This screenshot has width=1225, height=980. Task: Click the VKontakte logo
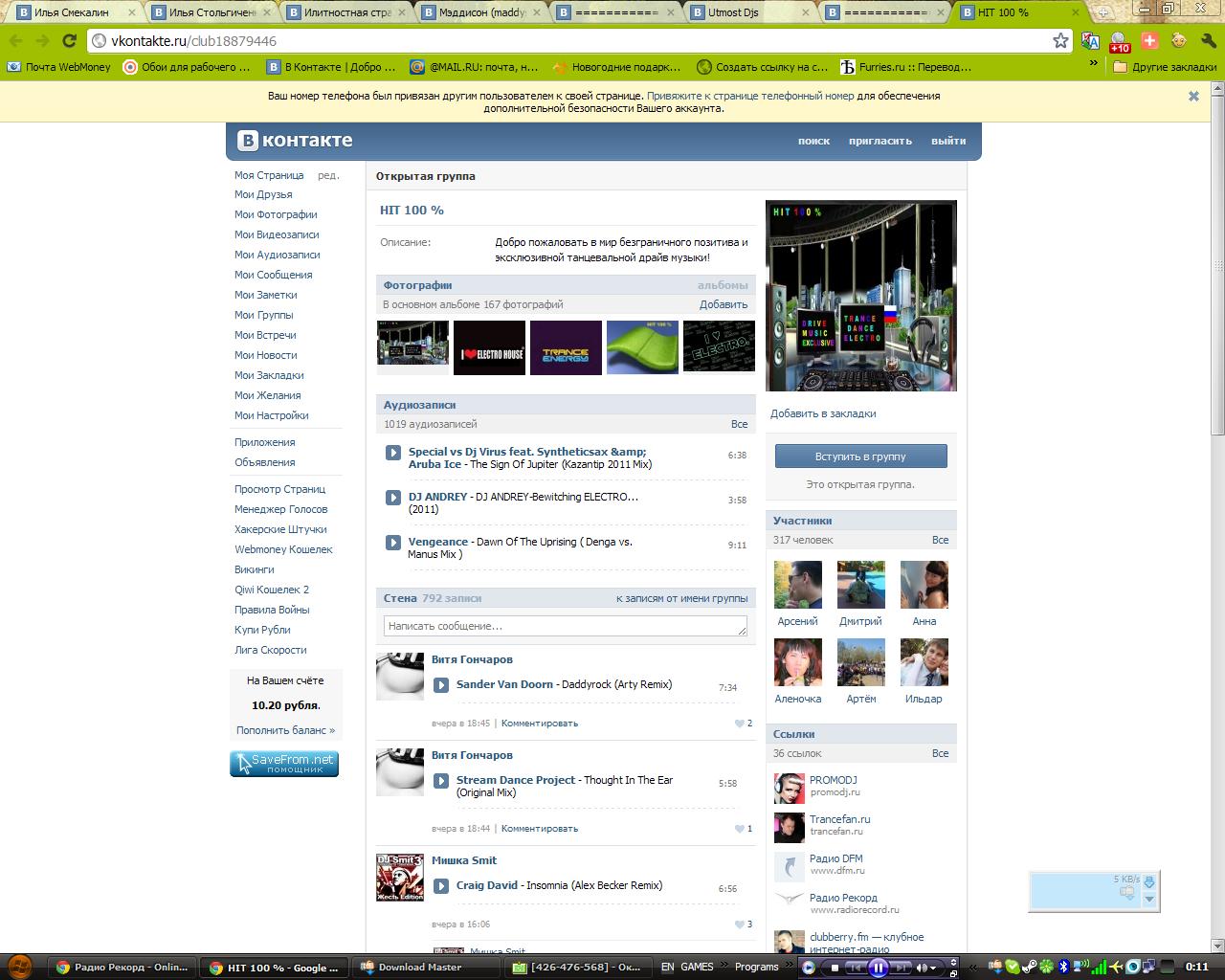coord(295,140)
